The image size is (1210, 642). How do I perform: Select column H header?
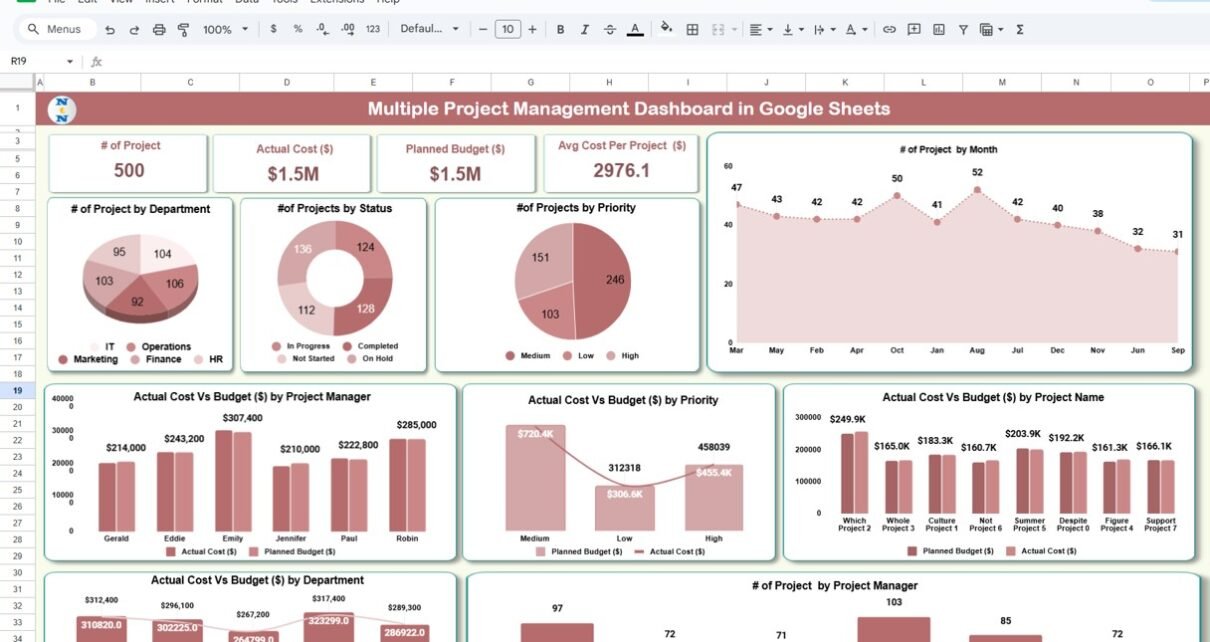[x=609, y=82]
